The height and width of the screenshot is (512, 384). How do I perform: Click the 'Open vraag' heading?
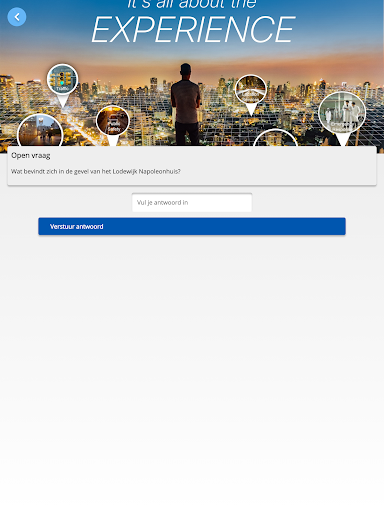31,155
